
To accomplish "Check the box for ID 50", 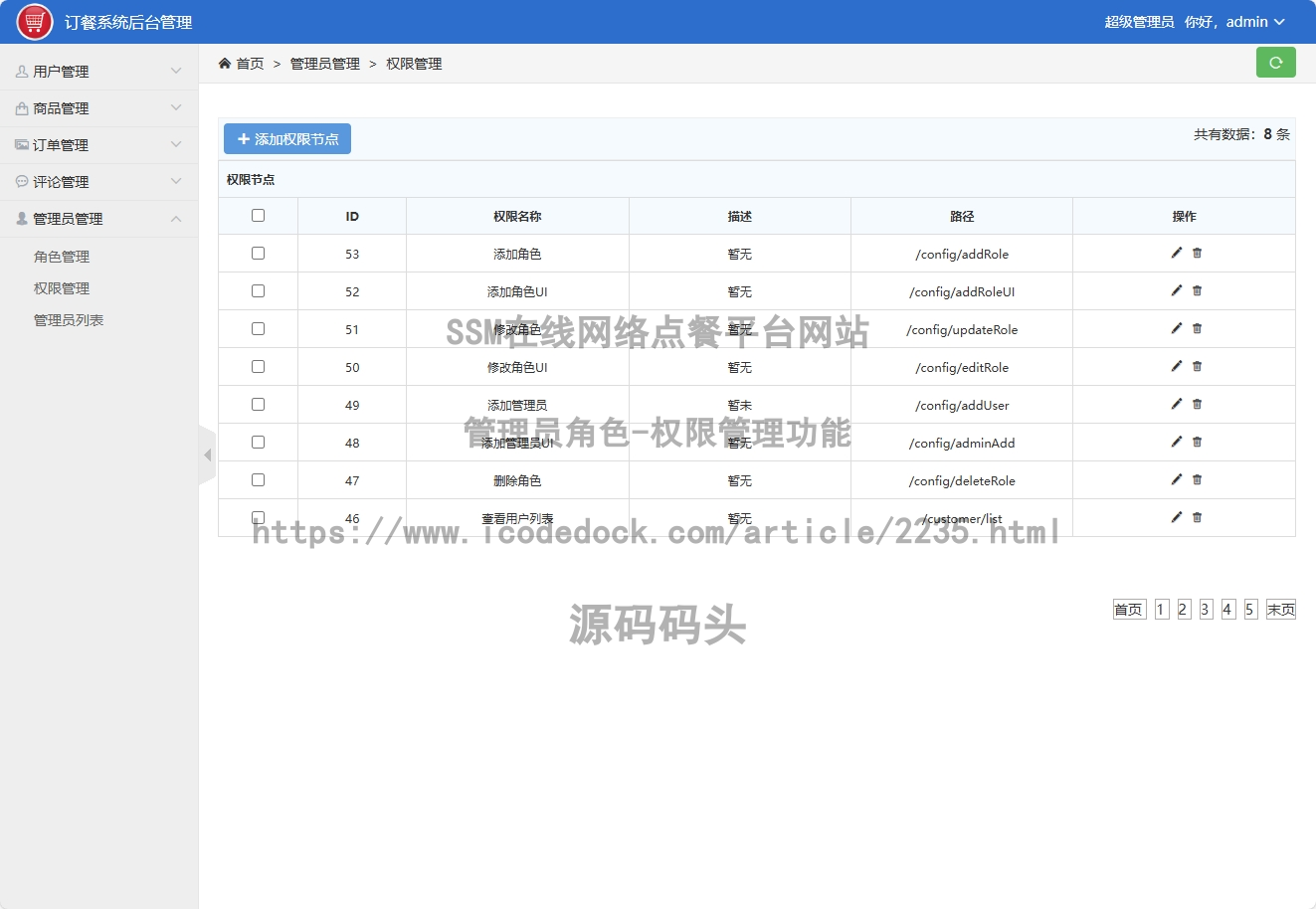I will click(258, 366).
